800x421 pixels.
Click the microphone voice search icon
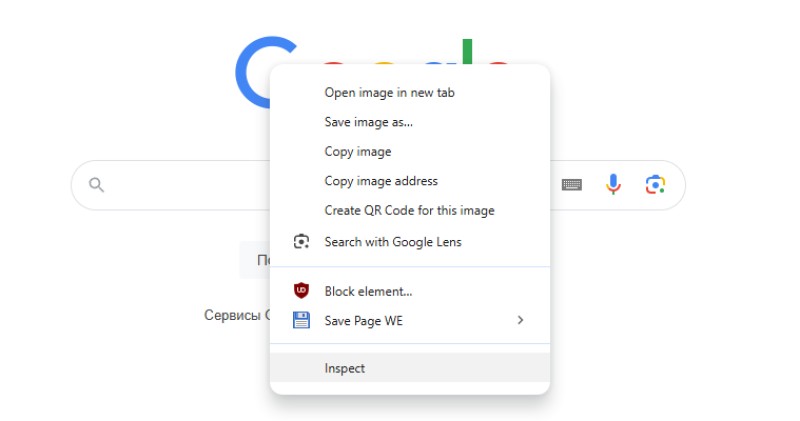(x=614, y=184)
